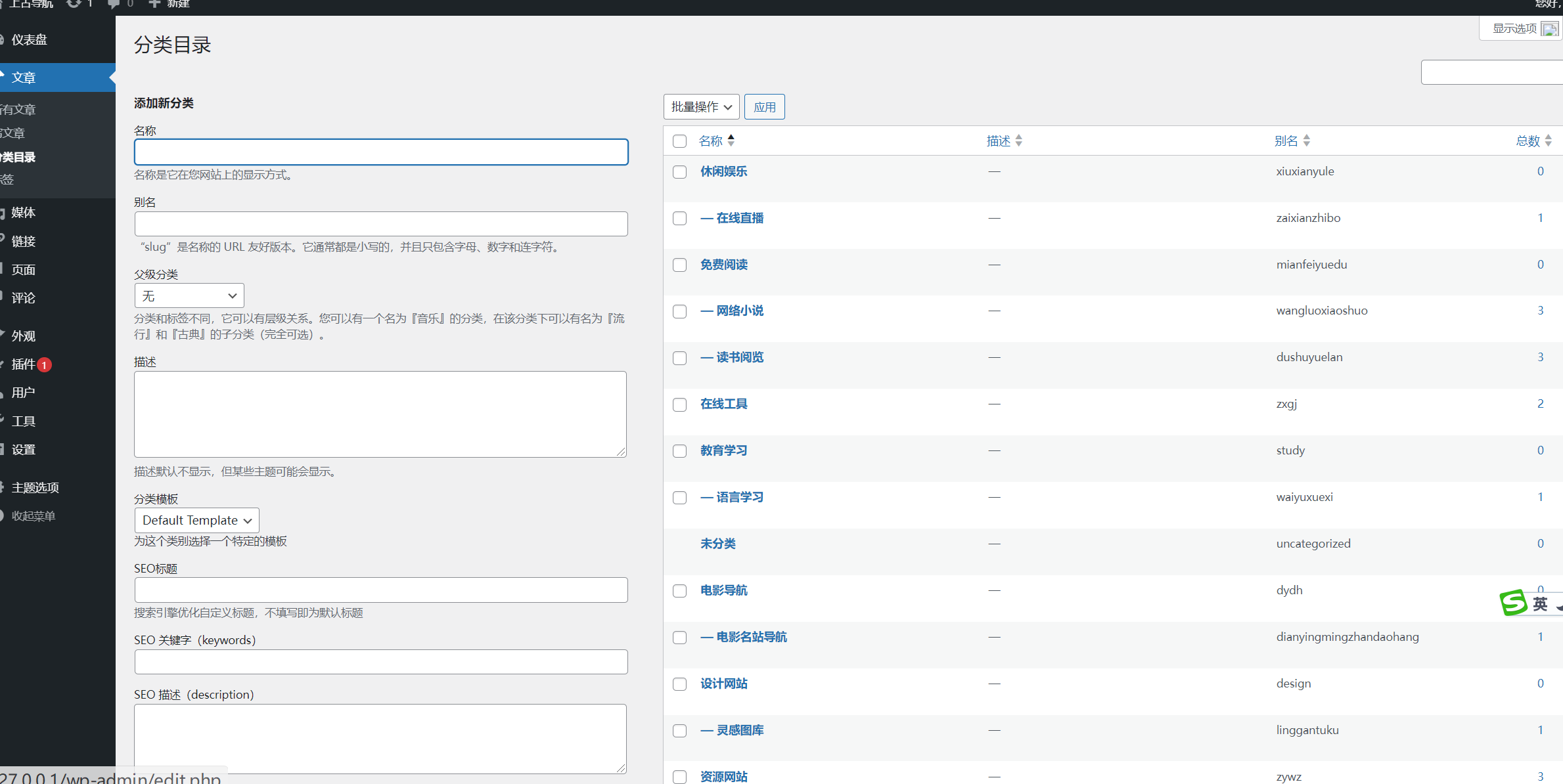Check the checkbox beside 休闲娱乐 category
Image resolution: width=1563 pixels, height=784 pixels.
(x=679, y=172)
